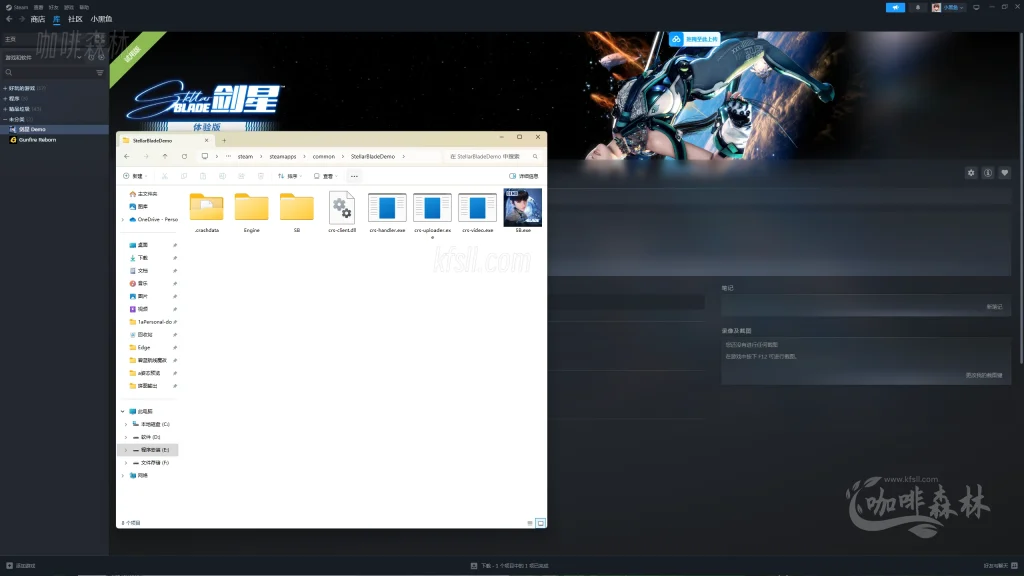Viewport: 1024px width, 576px height.
Task: Open the 游戏和软件 filter dropdown in Steam
Action: coord(43,57)
